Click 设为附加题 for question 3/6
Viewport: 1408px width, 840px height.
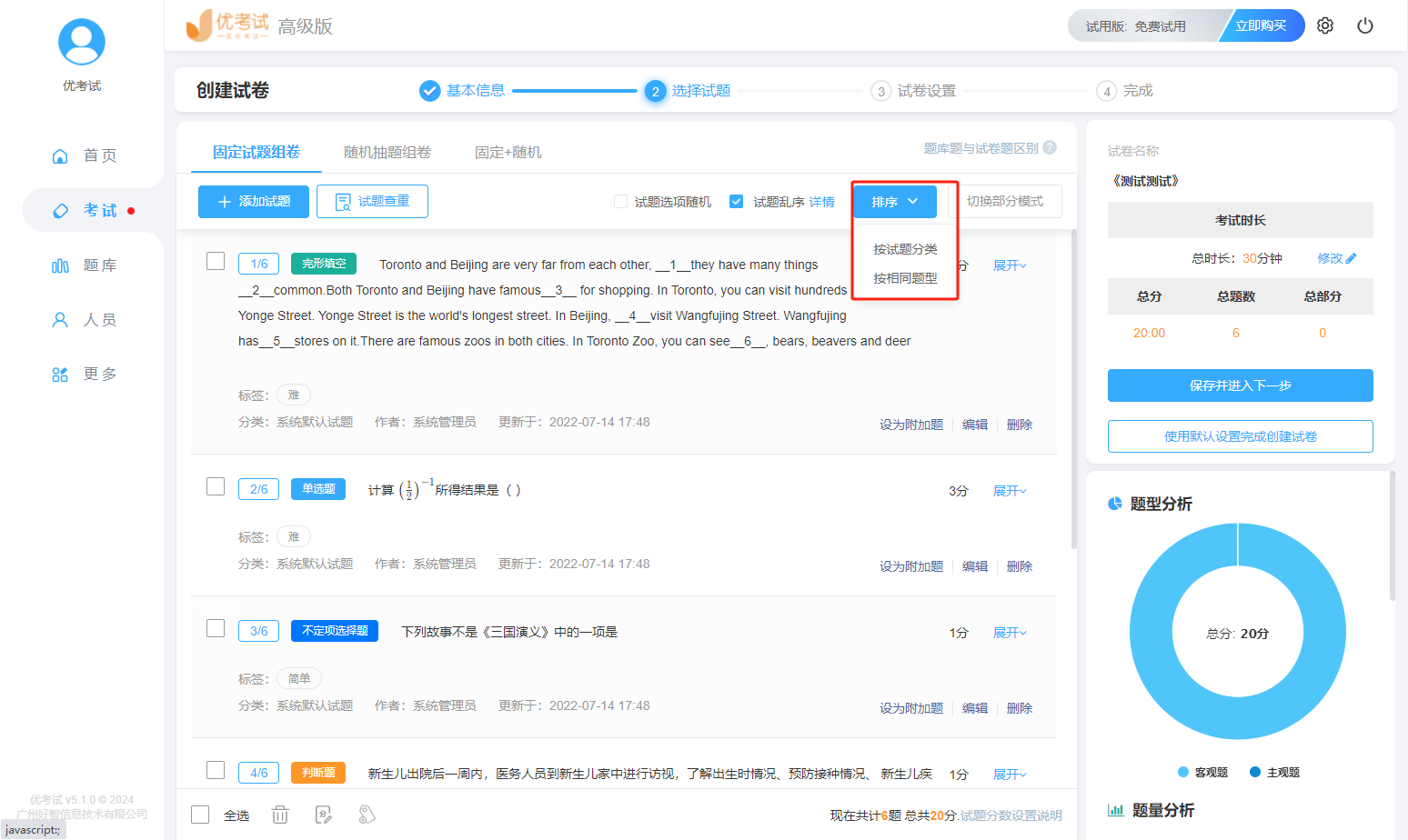(911, 708)
